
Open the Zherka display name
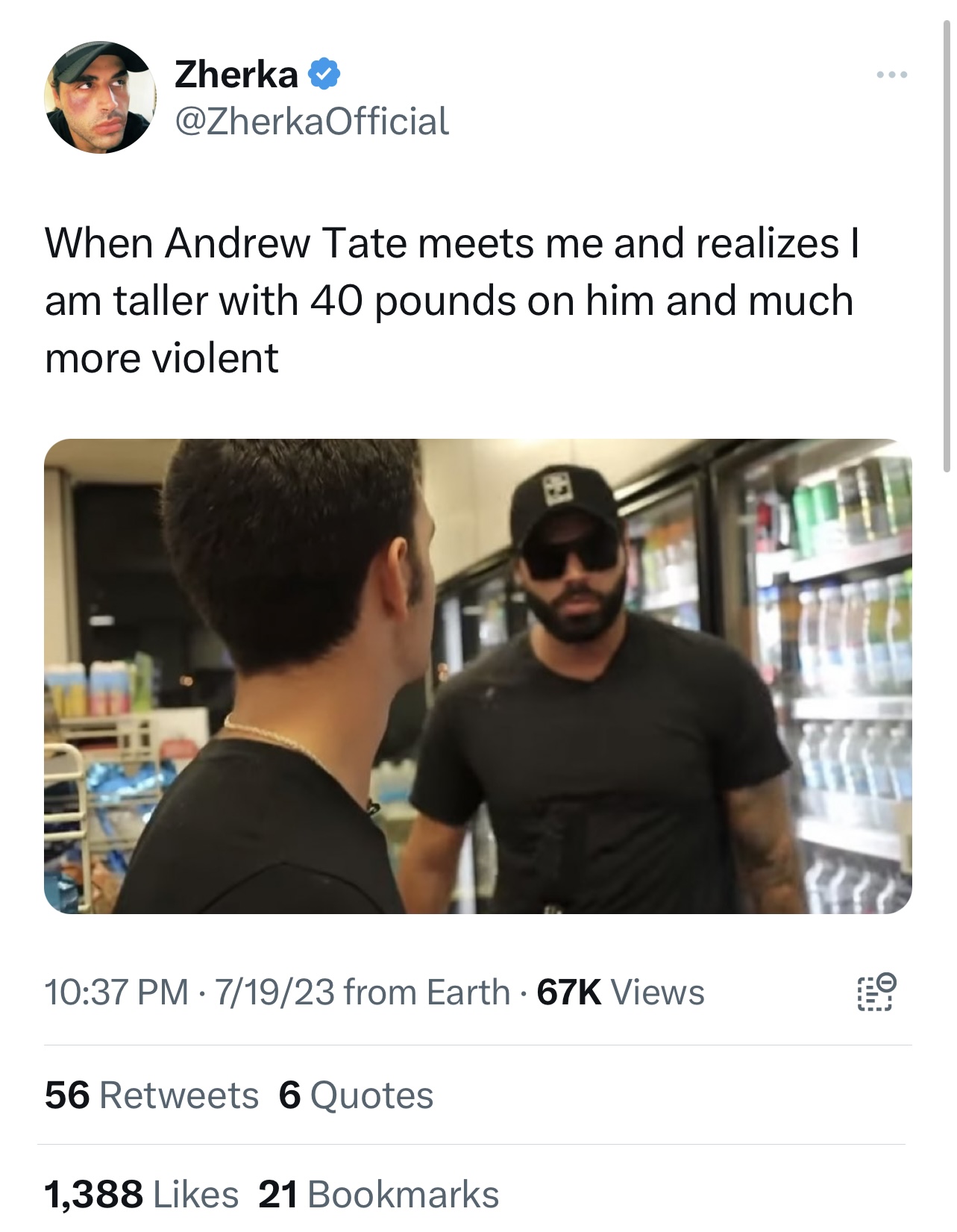(236, 74)
